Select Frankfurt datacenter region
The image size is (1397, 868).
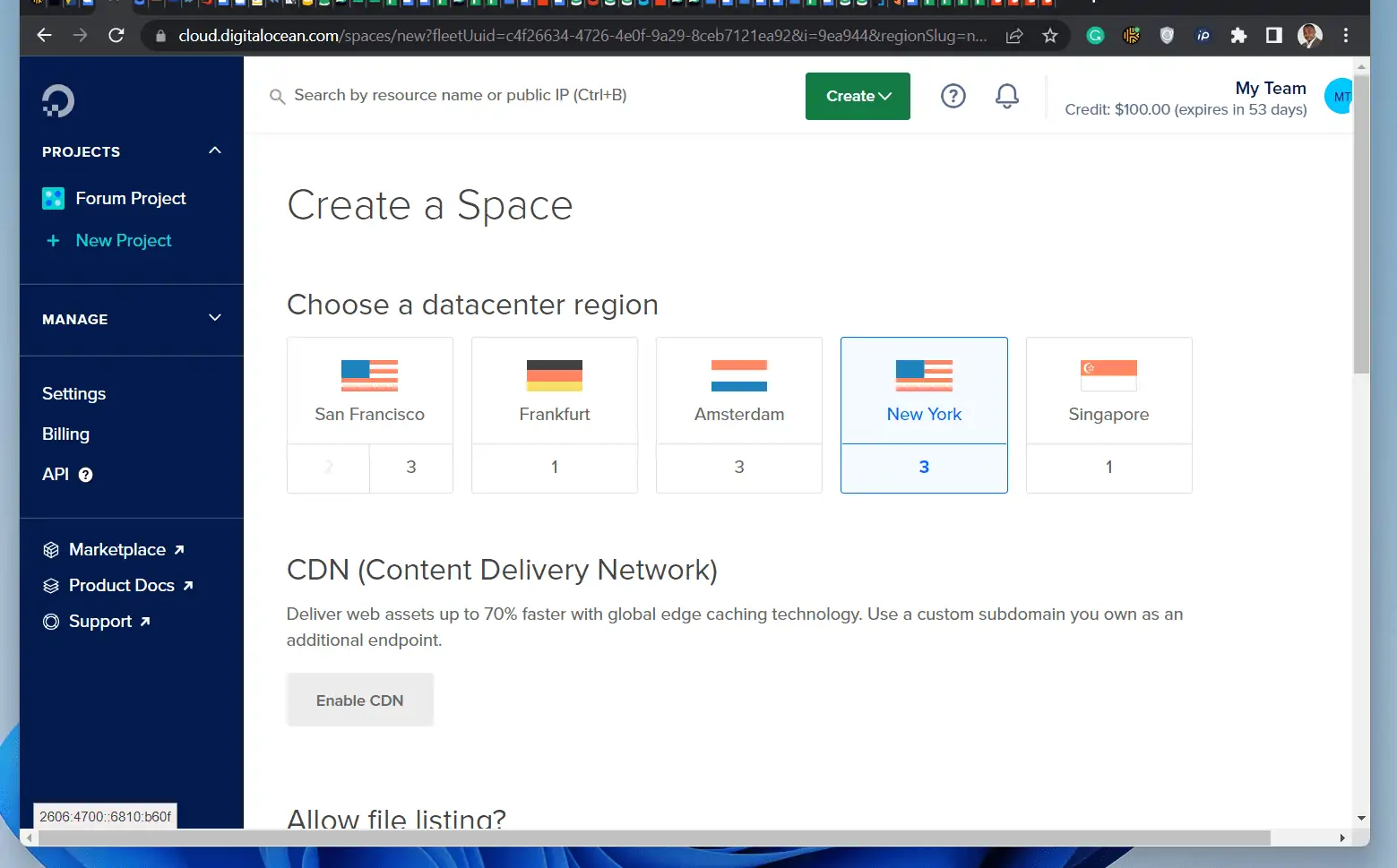[x=555, y=391]
